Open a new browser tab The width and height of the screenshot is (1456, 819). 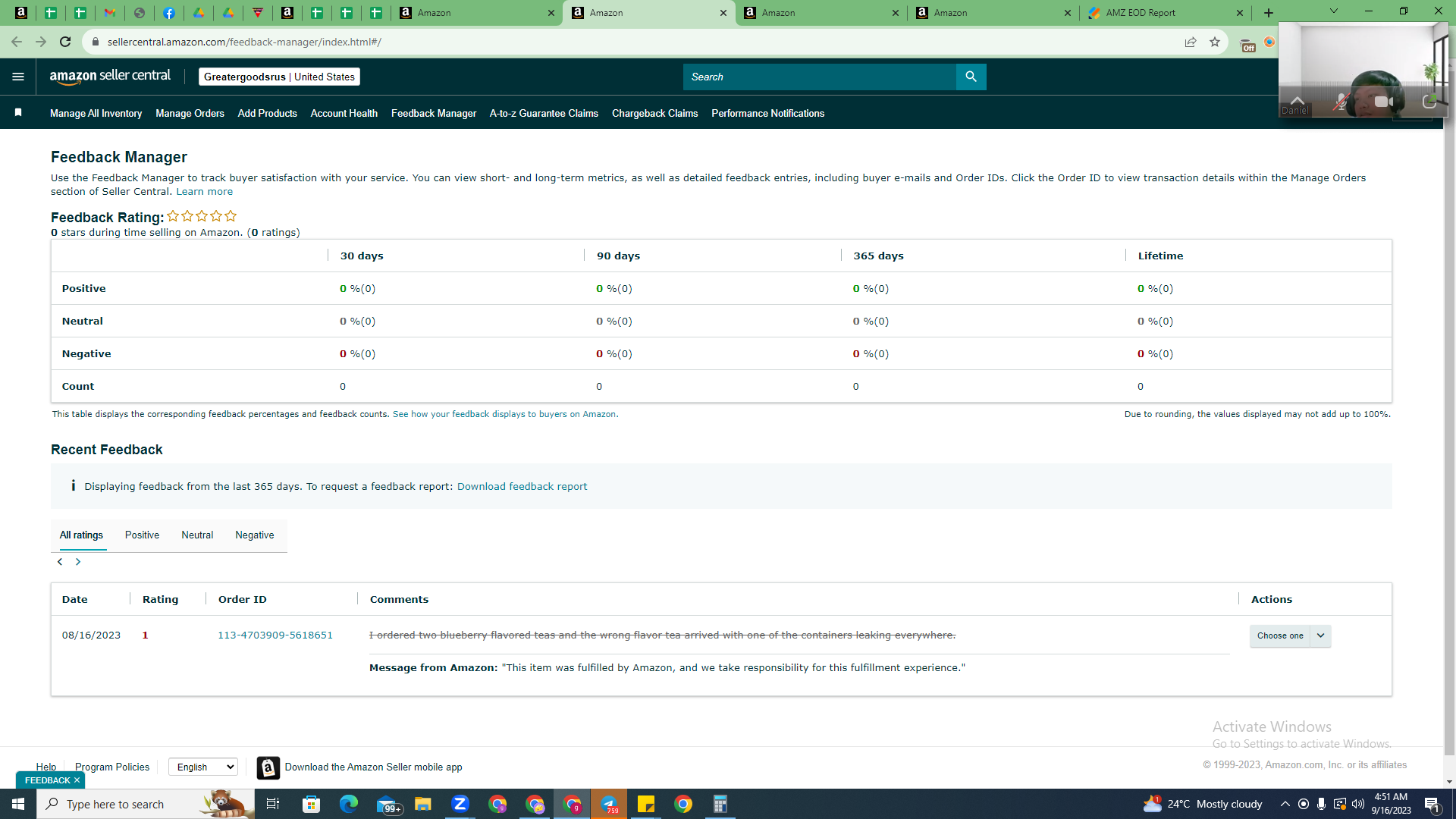1269,13
